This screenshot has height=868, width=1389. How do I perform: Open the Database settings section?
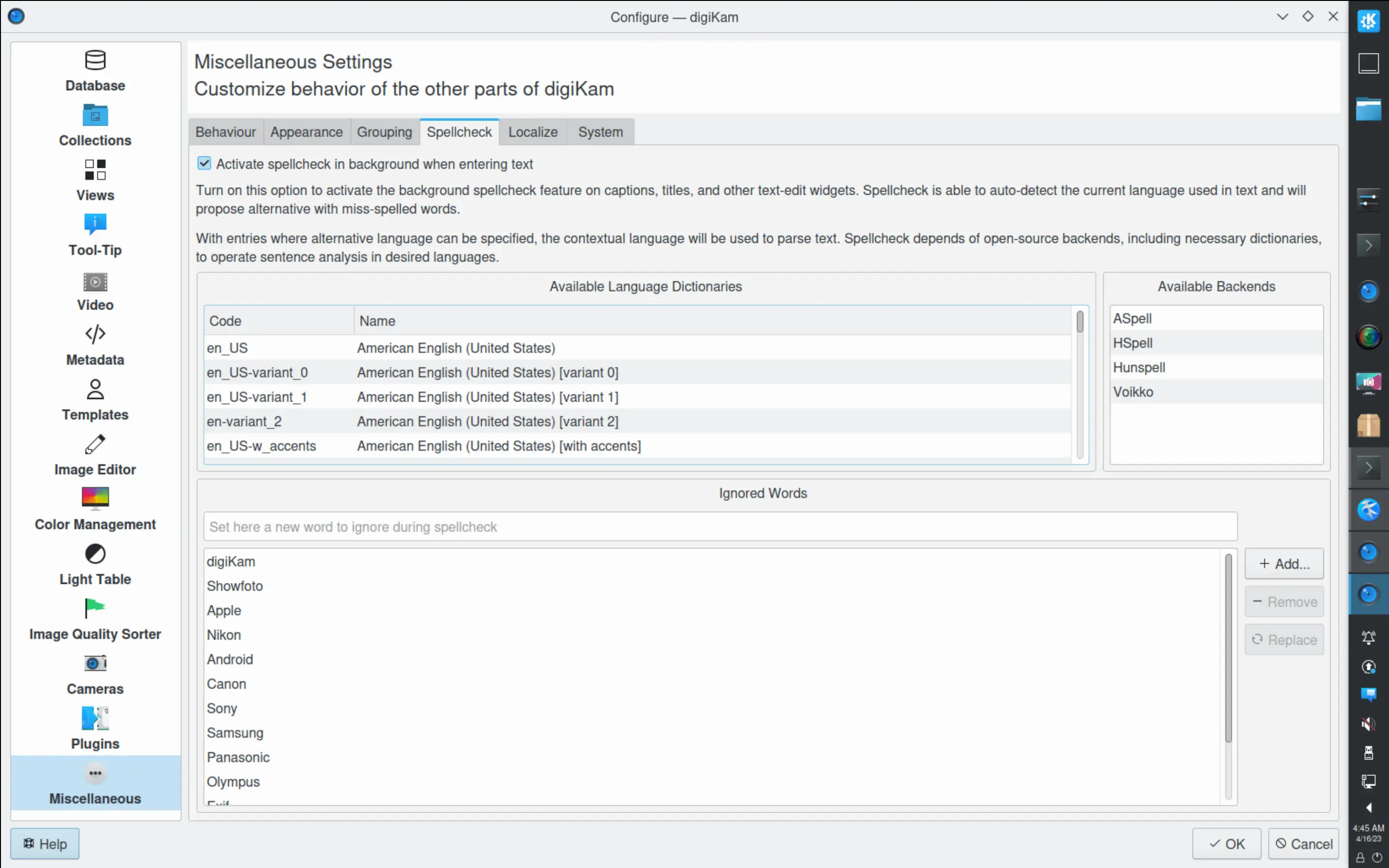(95, 69)
